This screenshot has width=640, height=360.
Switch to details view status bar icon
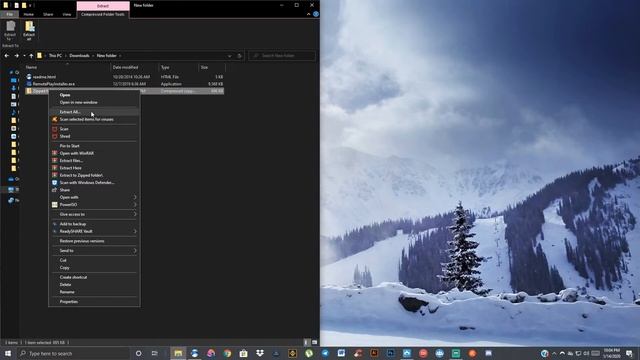tap(307, 342)
